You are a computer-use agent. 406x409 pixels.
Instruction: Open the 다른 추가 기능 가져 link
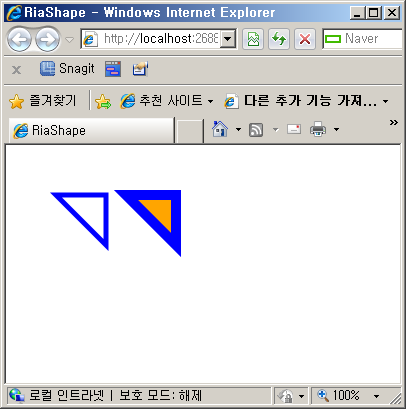306,101
